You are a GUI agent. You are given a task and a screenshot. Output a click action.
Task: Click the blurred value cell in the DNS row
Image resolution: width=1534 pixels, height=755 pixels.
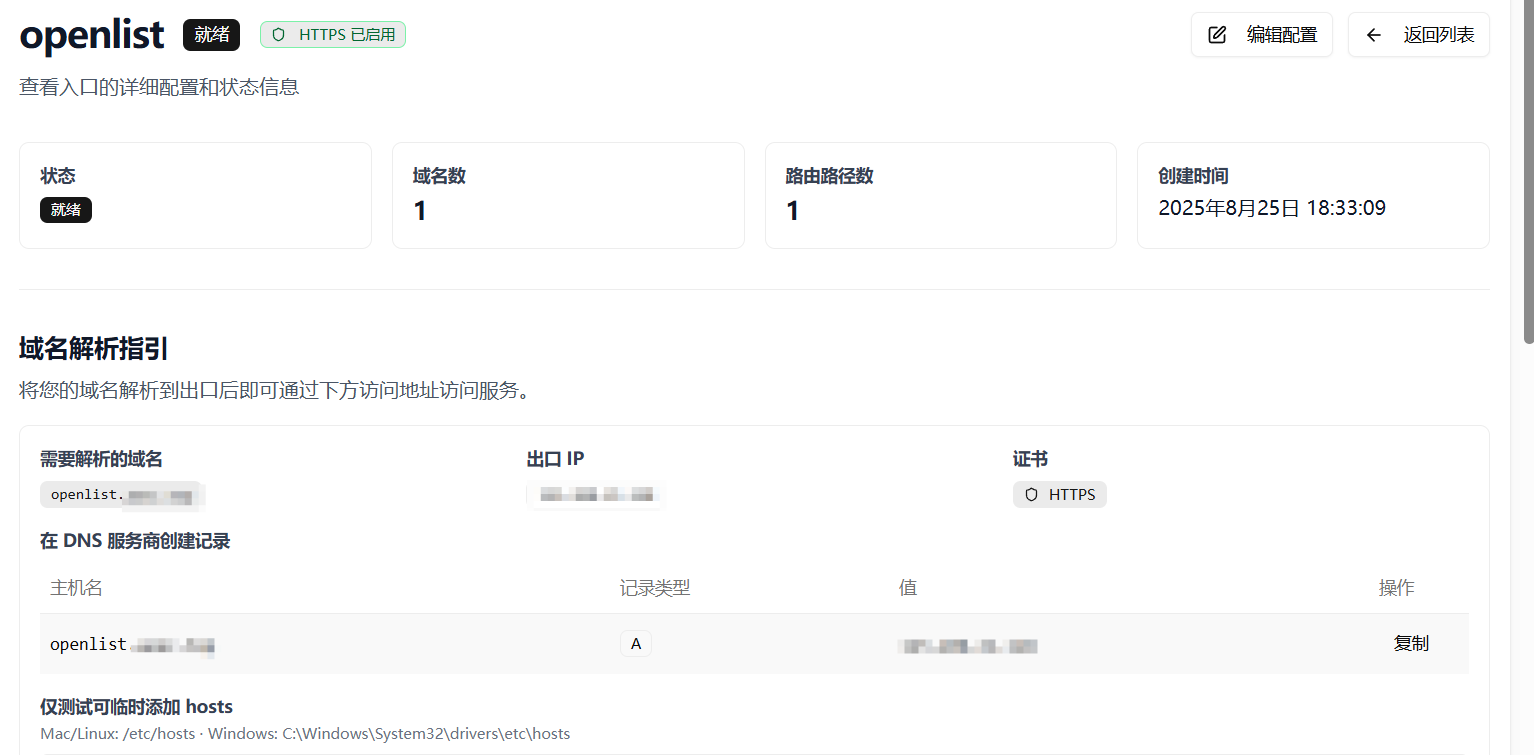(968, 645)
